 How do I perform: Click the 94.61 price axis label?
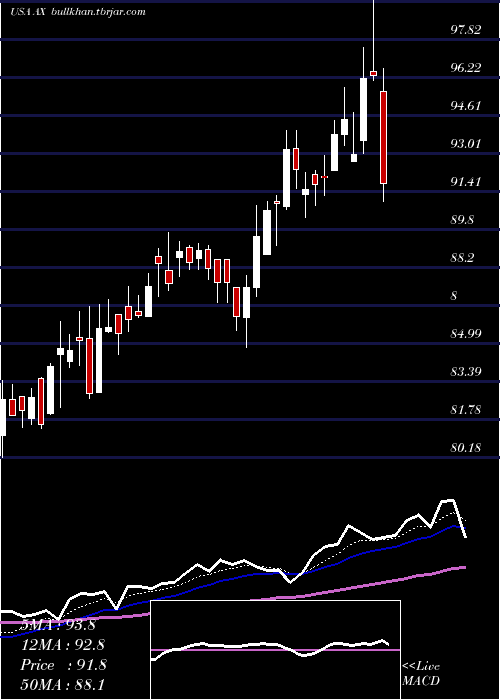click(466, 106)
